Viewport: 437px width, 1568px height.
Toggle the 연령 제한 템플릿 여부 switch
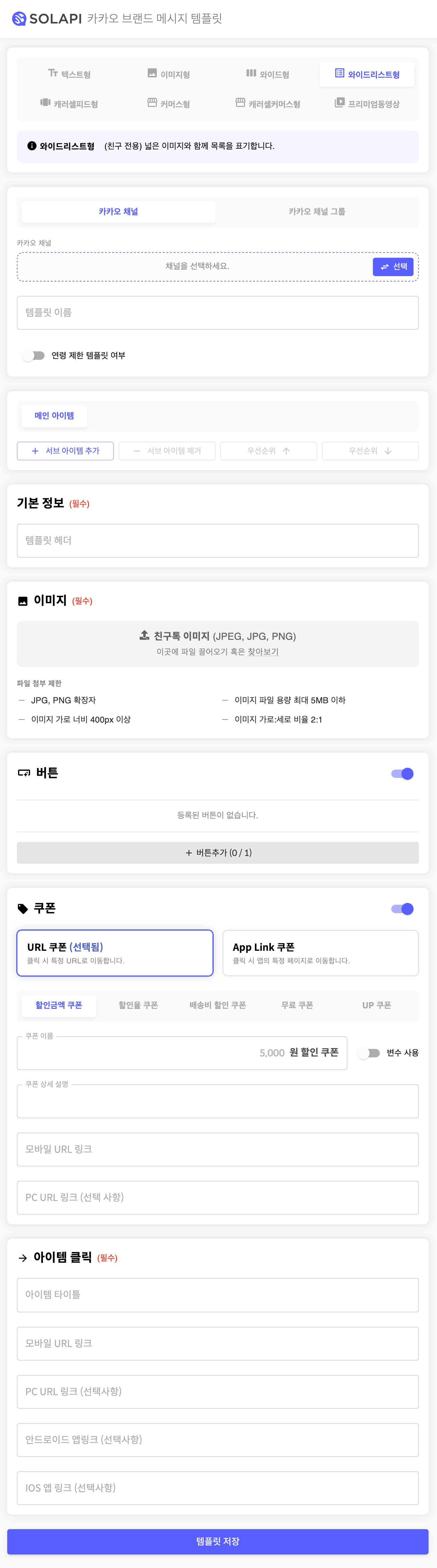(34, 356)
